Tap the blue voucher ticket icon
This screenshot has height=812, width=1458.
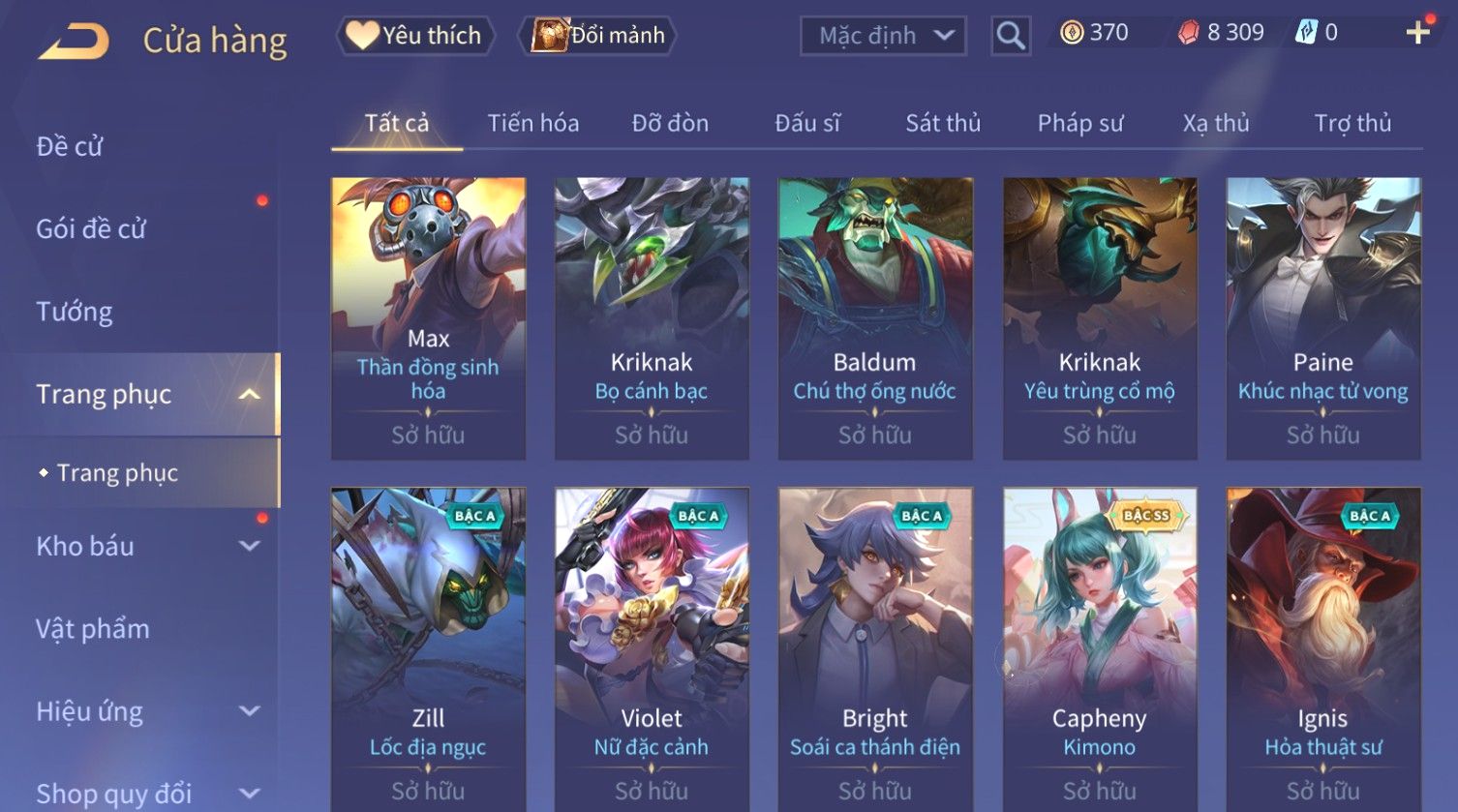[x=1306, y=33]
